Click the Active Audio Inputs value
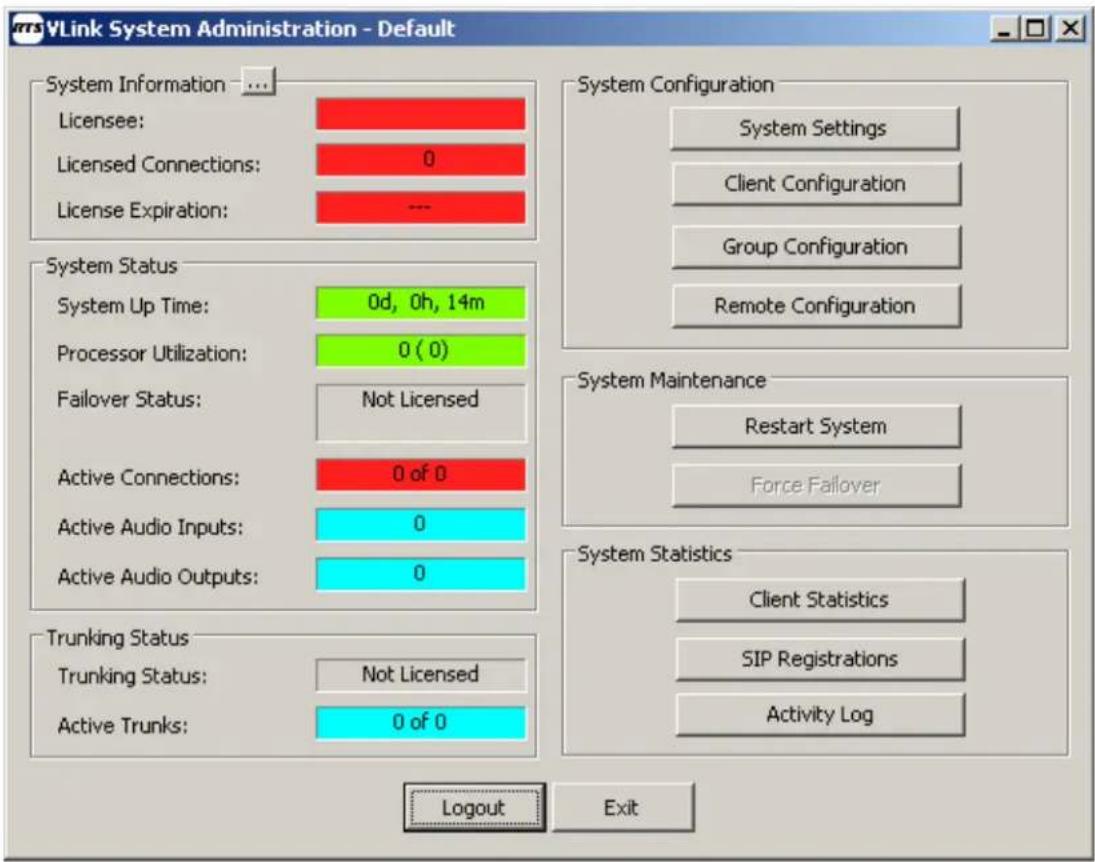Screen dimensions: 1095x862 (420, 525)
